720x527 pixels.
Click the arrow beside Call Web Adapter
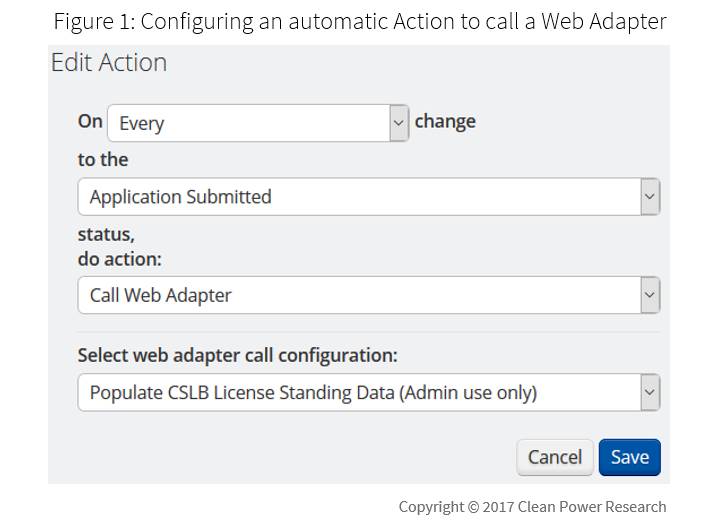pyautogui.click(x=650, y=295)
